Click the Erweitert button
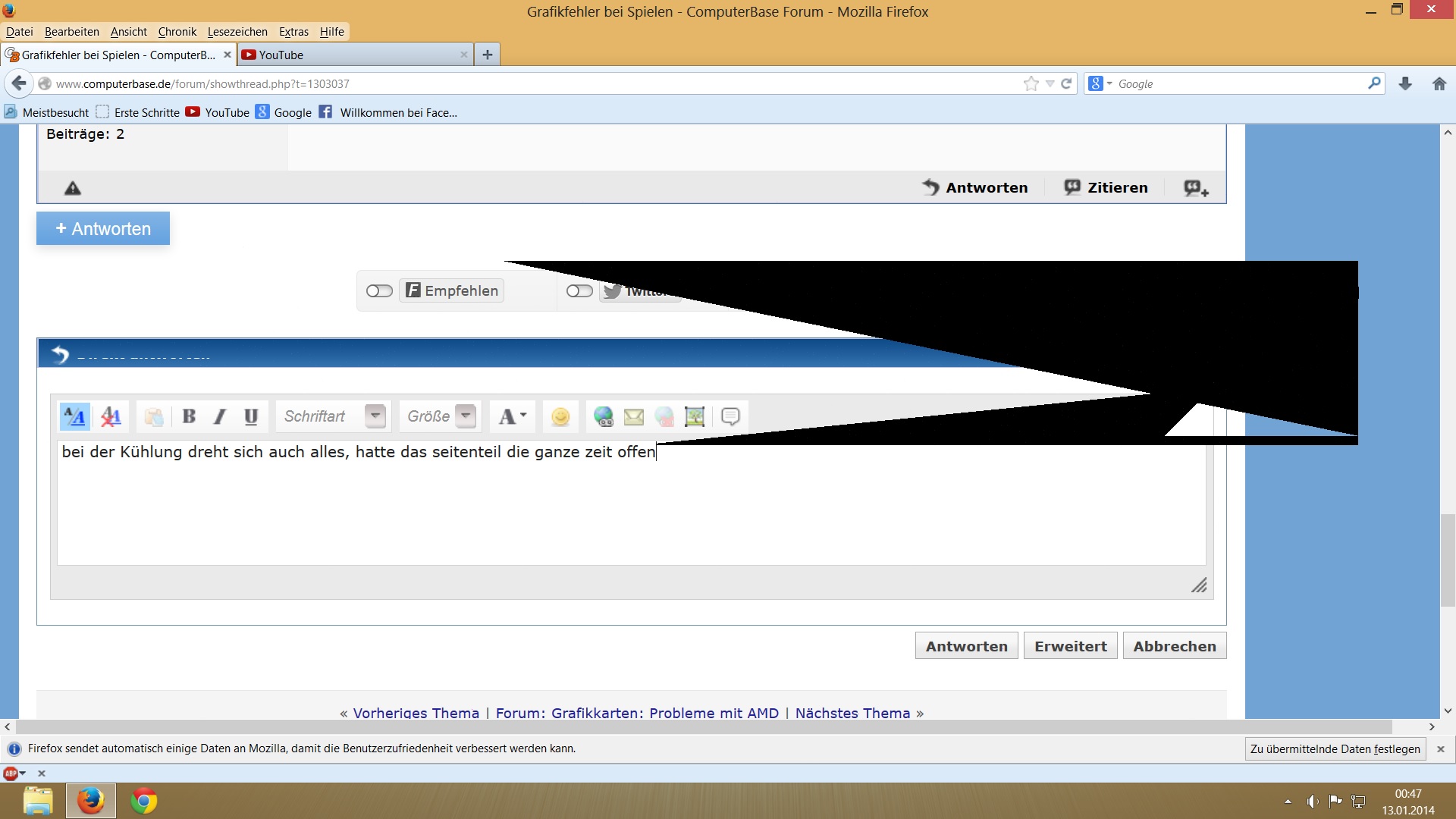1456x819 pixels. coord(1070,646)
